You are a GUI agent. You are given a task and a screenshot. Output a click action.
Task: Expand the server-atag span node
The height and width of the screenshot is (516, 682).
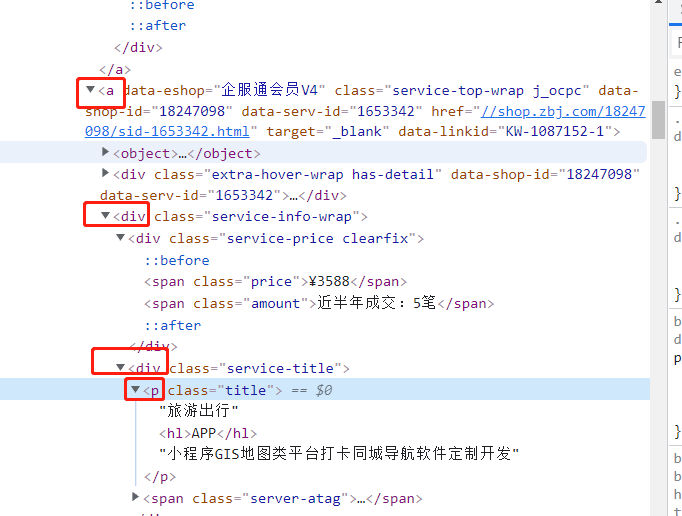[135, 497]
